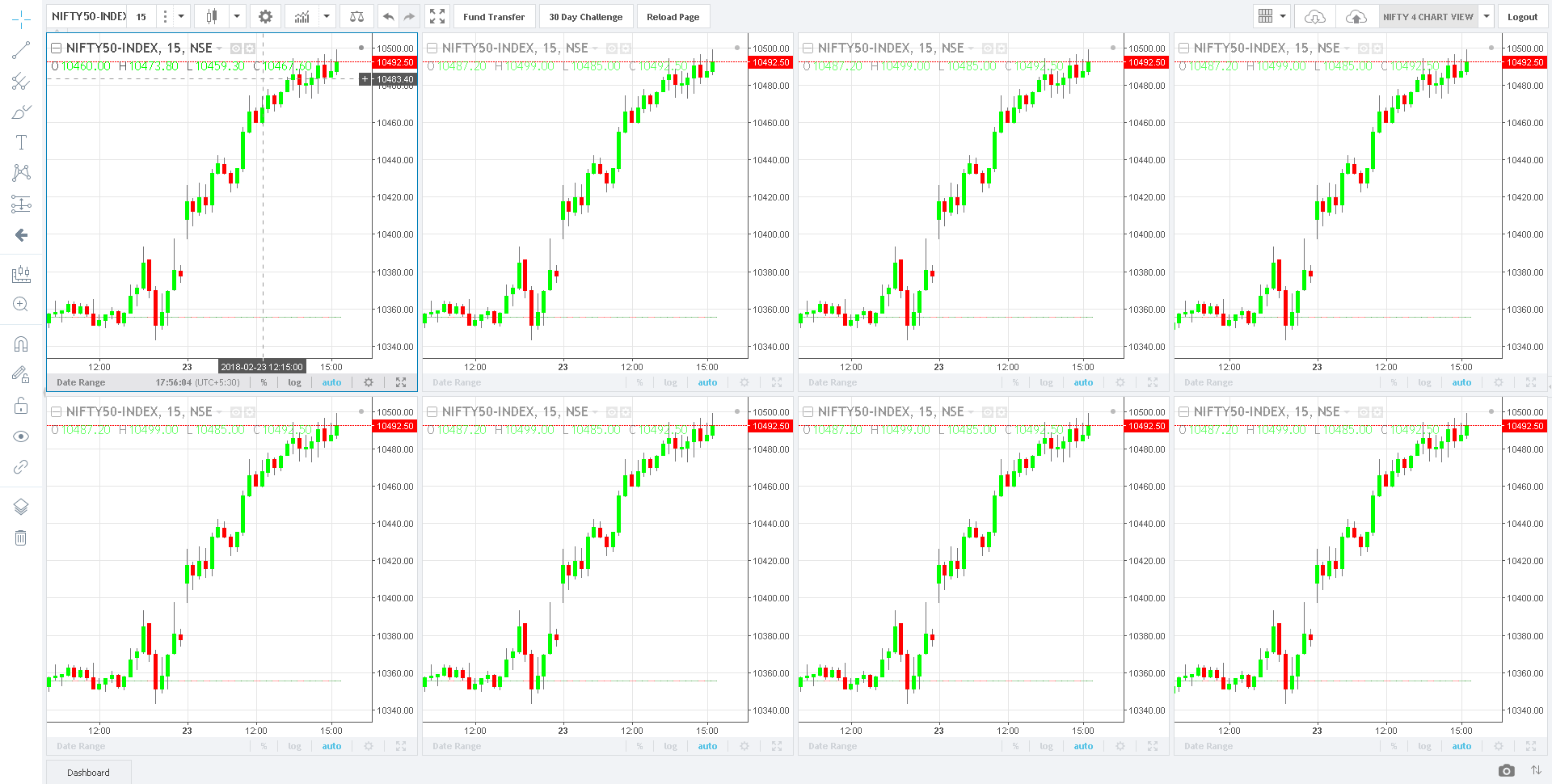The height and width of the screenshot is (784, 1552).
Task: Take a chart snapshot with camera icon
Action: [1507, 771]
